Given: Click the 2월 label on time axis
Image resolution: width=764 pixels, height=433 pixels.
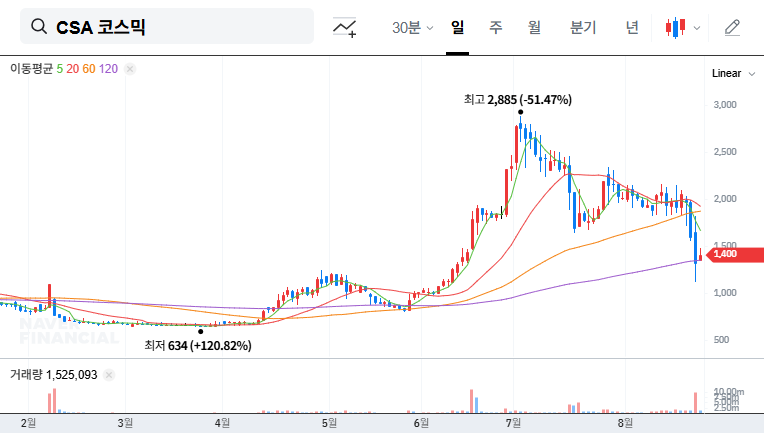Looking at the screenshot, I should click(28, 423).
